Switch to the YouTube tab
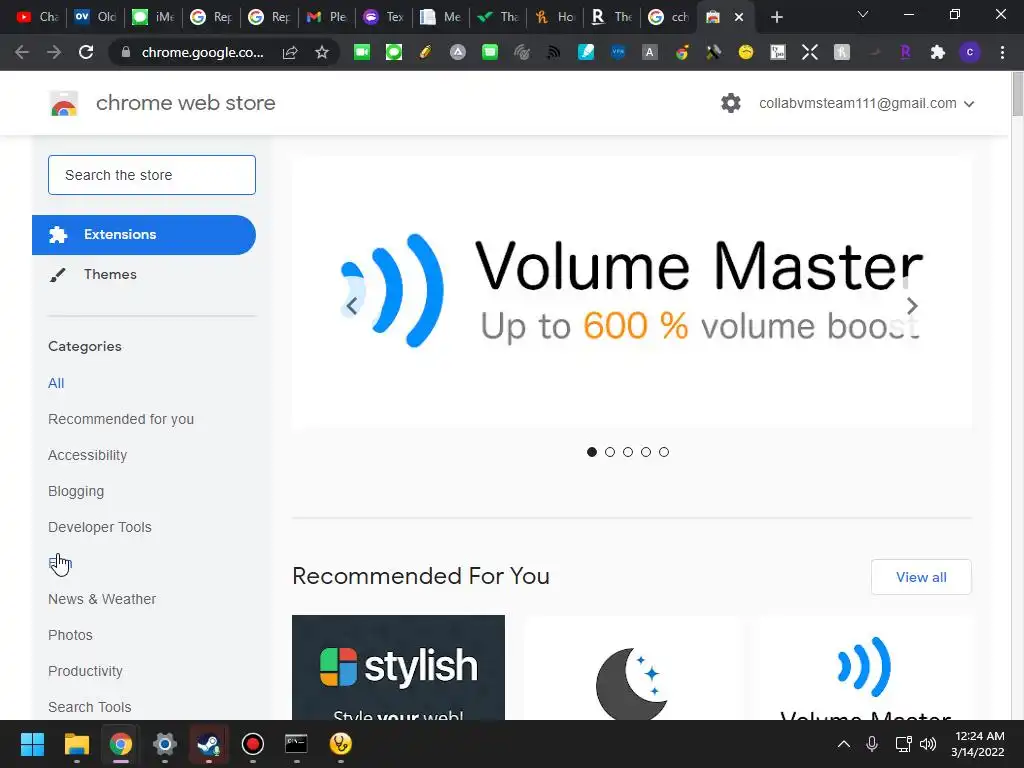Image resolution: width=1024 pixels, height=768 pixels. pos(37,17)
